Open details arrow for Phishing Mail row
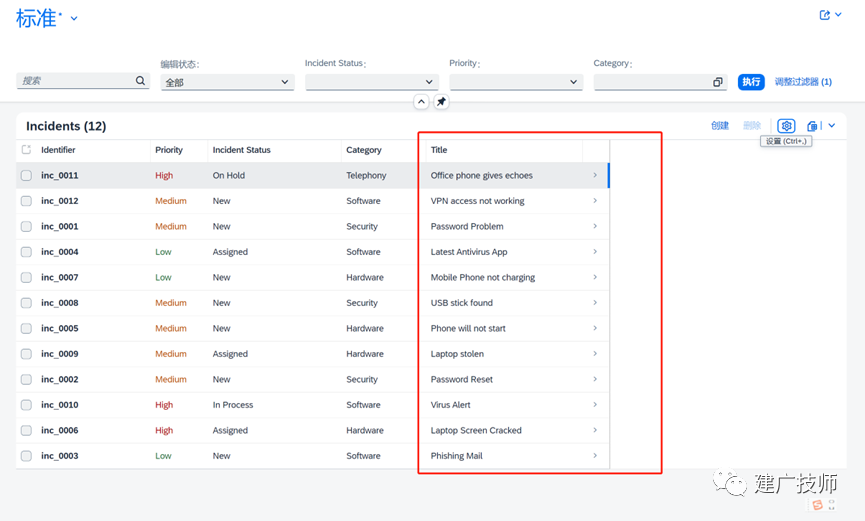This screenshot has width=865, height=521. point(595,455)
